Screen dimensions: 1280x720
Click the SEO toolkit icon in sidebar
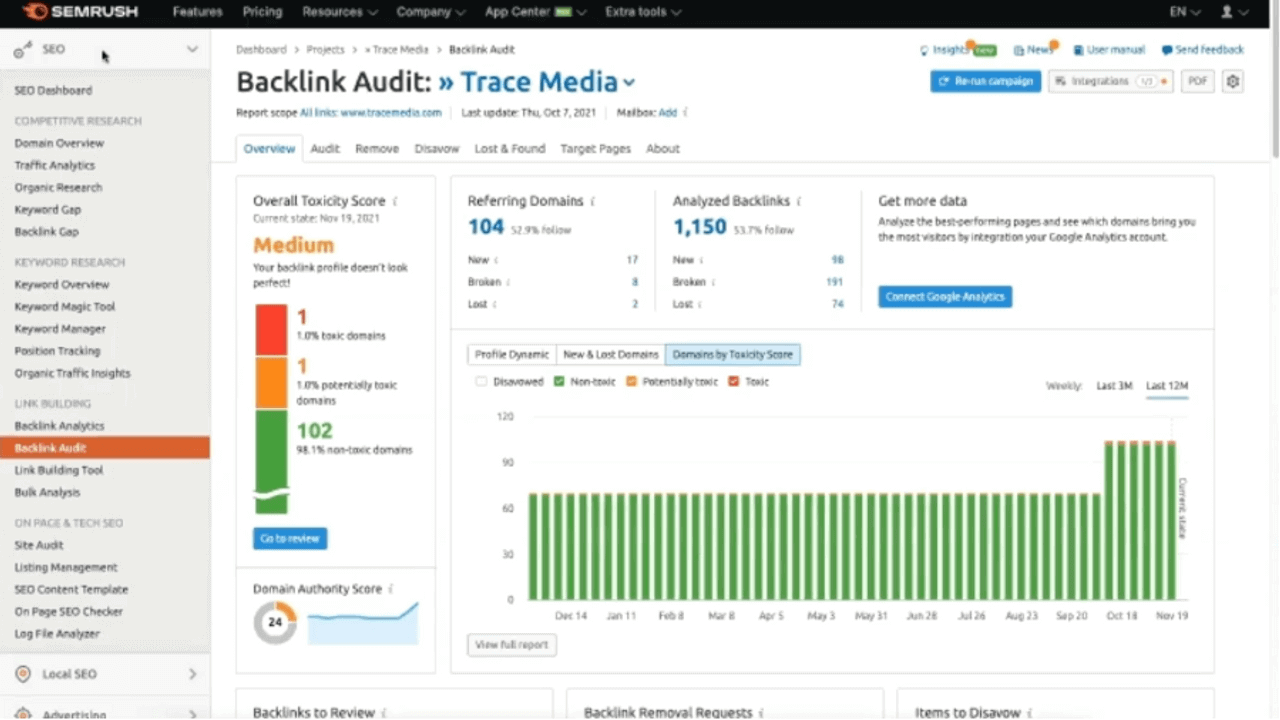pos(22,50)
